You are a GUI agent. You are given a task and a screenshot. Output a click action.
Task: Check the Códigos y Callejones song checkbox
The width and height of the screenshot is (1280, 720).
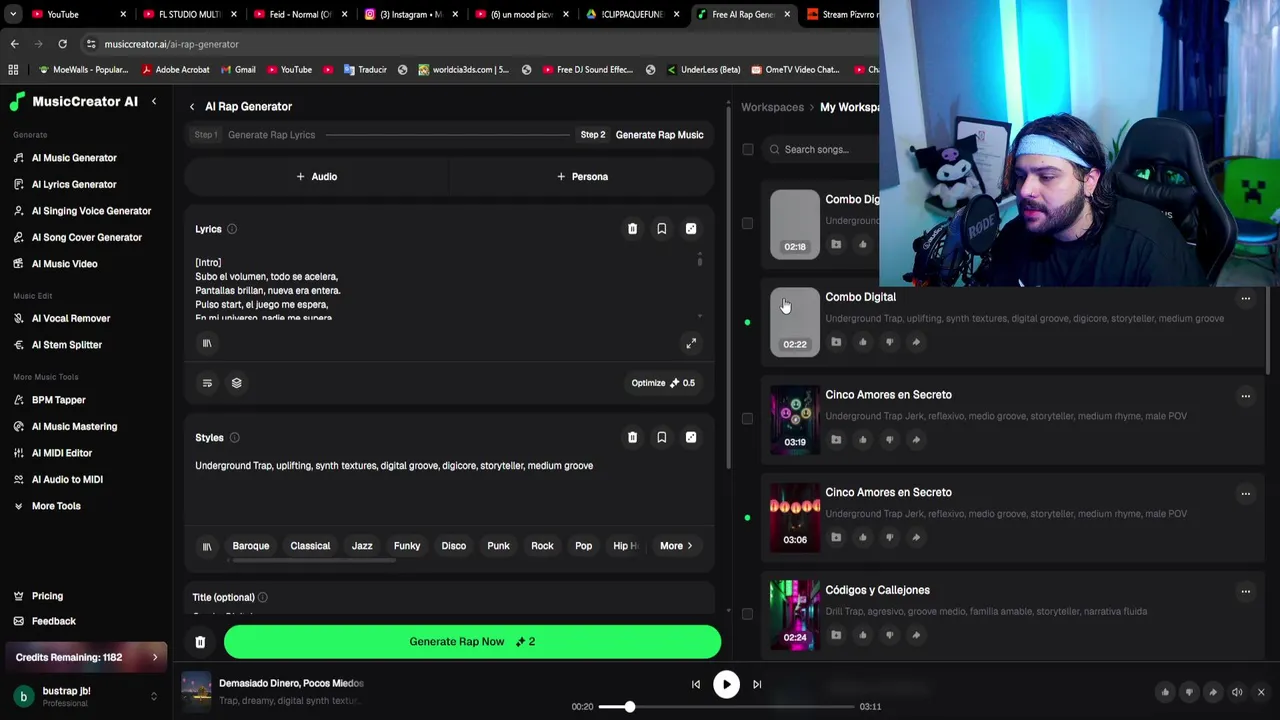coord(747,614)
